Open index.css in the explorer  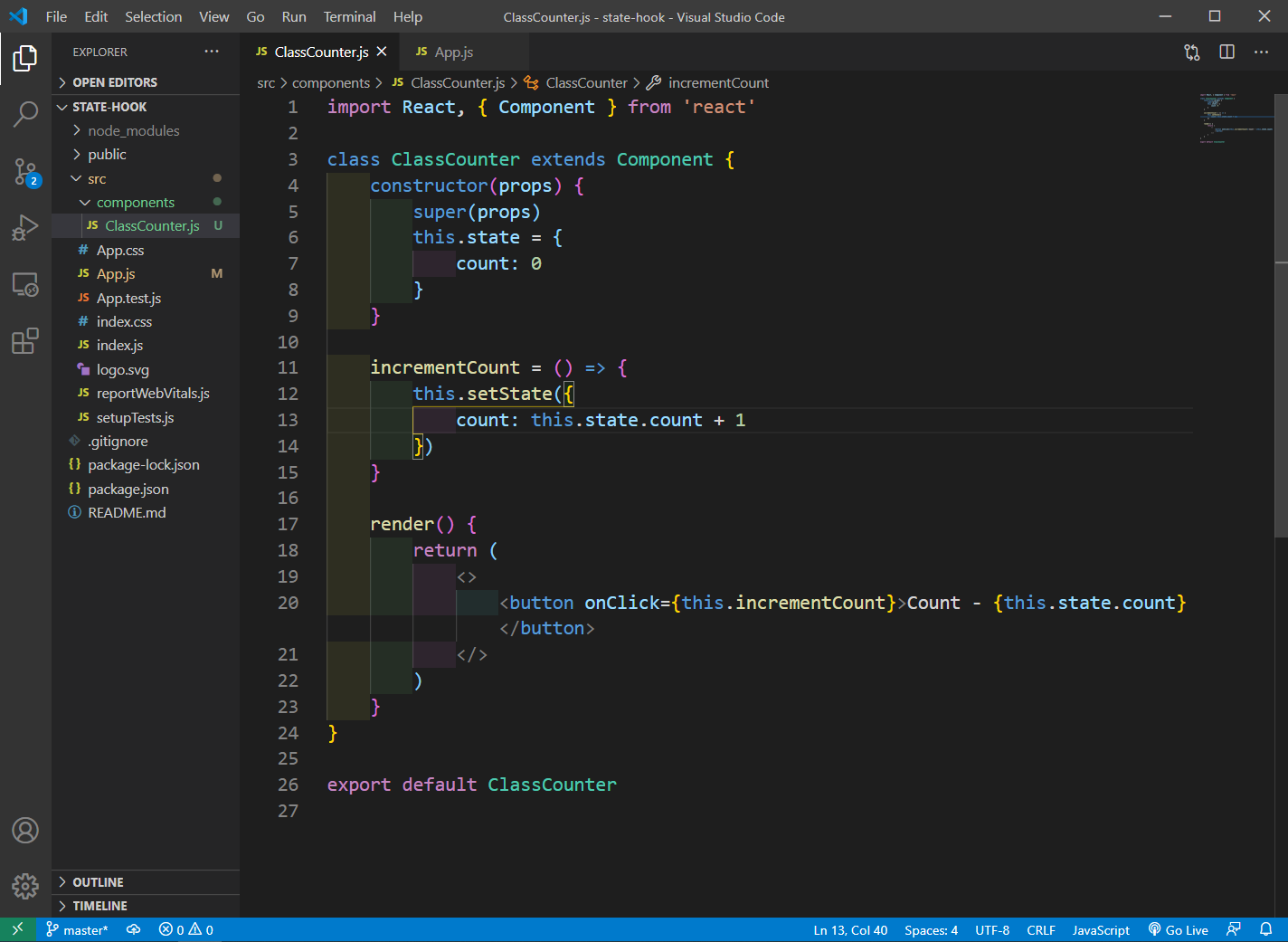pyautogui.click(x=146, y=322)
